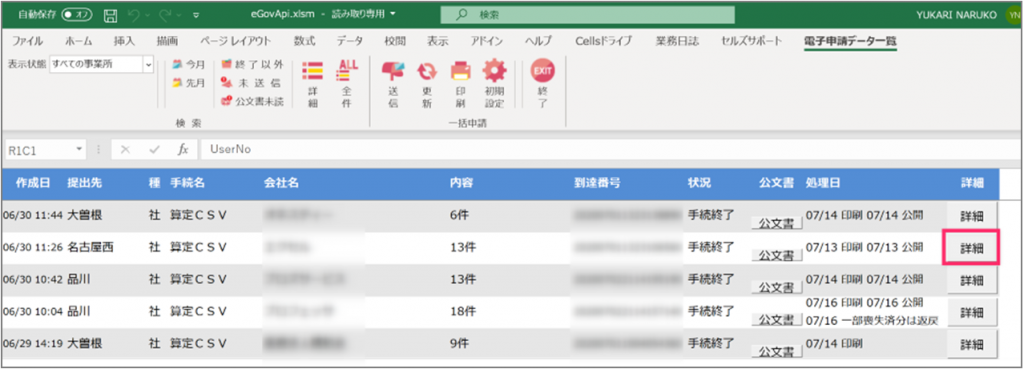Filter by 先月 in search group
Screen dimensions: 1024x369
pyautogui.click(x=189, y=83)
